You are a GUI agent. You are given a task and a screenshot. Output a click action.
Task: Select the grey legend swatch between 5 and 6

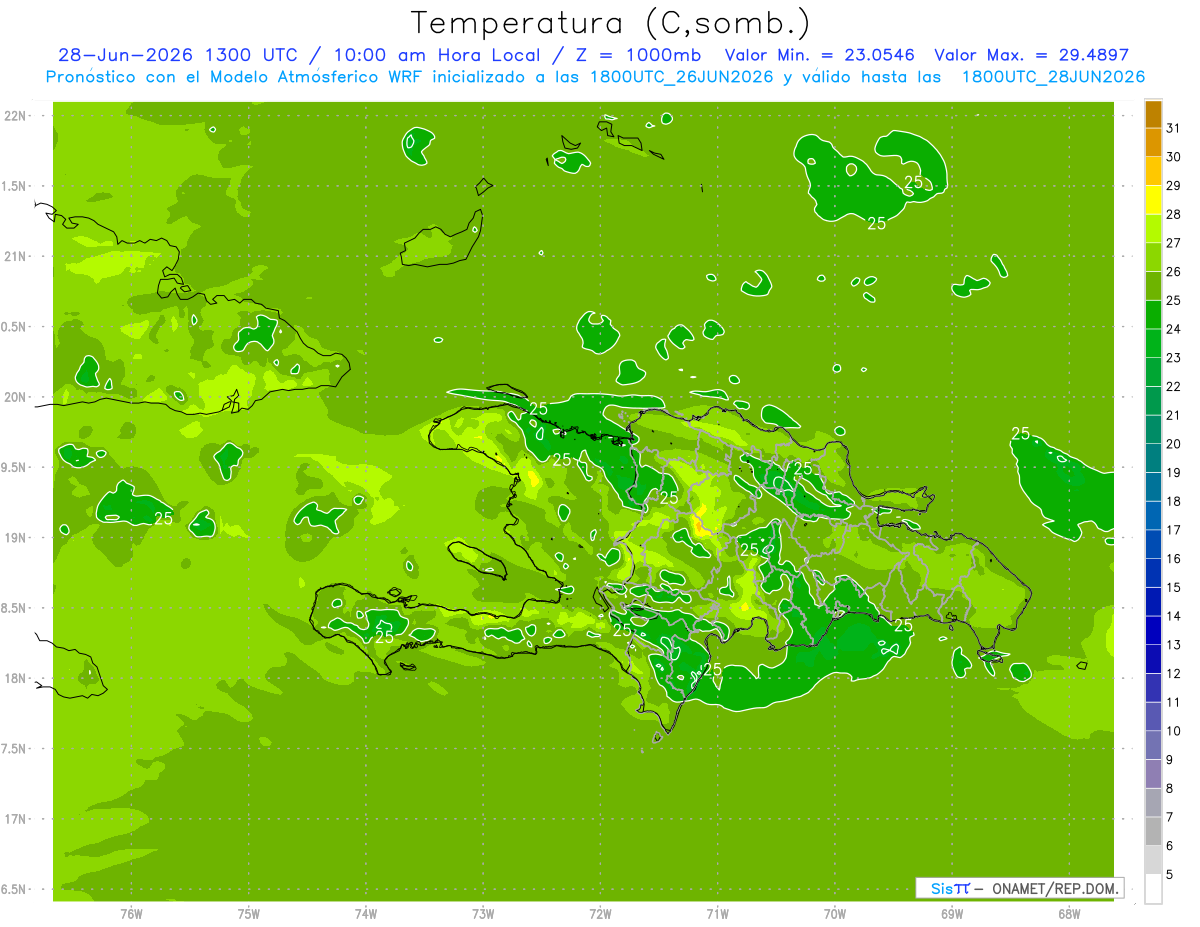pos(1153,860)
